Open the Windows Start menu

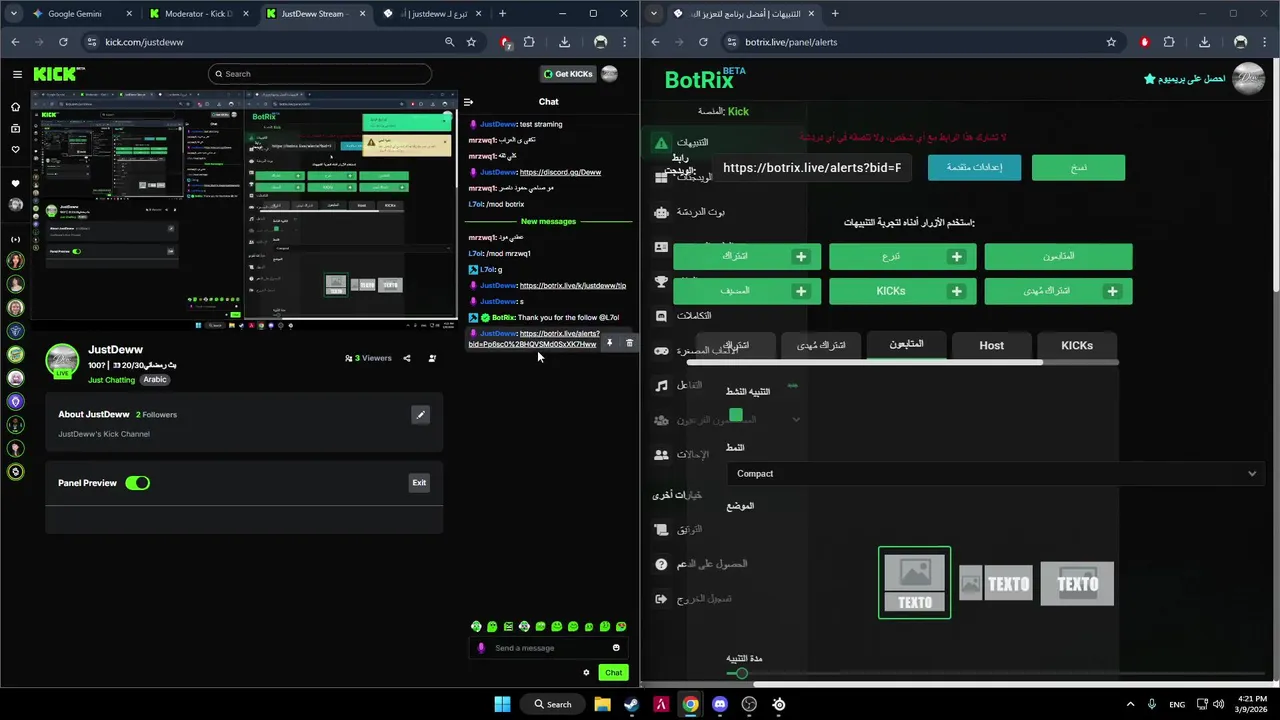[x=502, y=704]
